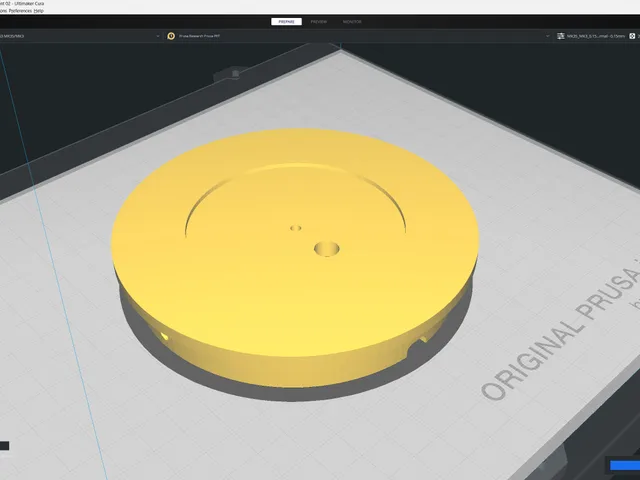Image resolution: width=640 pixels, height=480 pixels.
Task: Click the dark object list box at bottom left
Action: tap(4, 445)
